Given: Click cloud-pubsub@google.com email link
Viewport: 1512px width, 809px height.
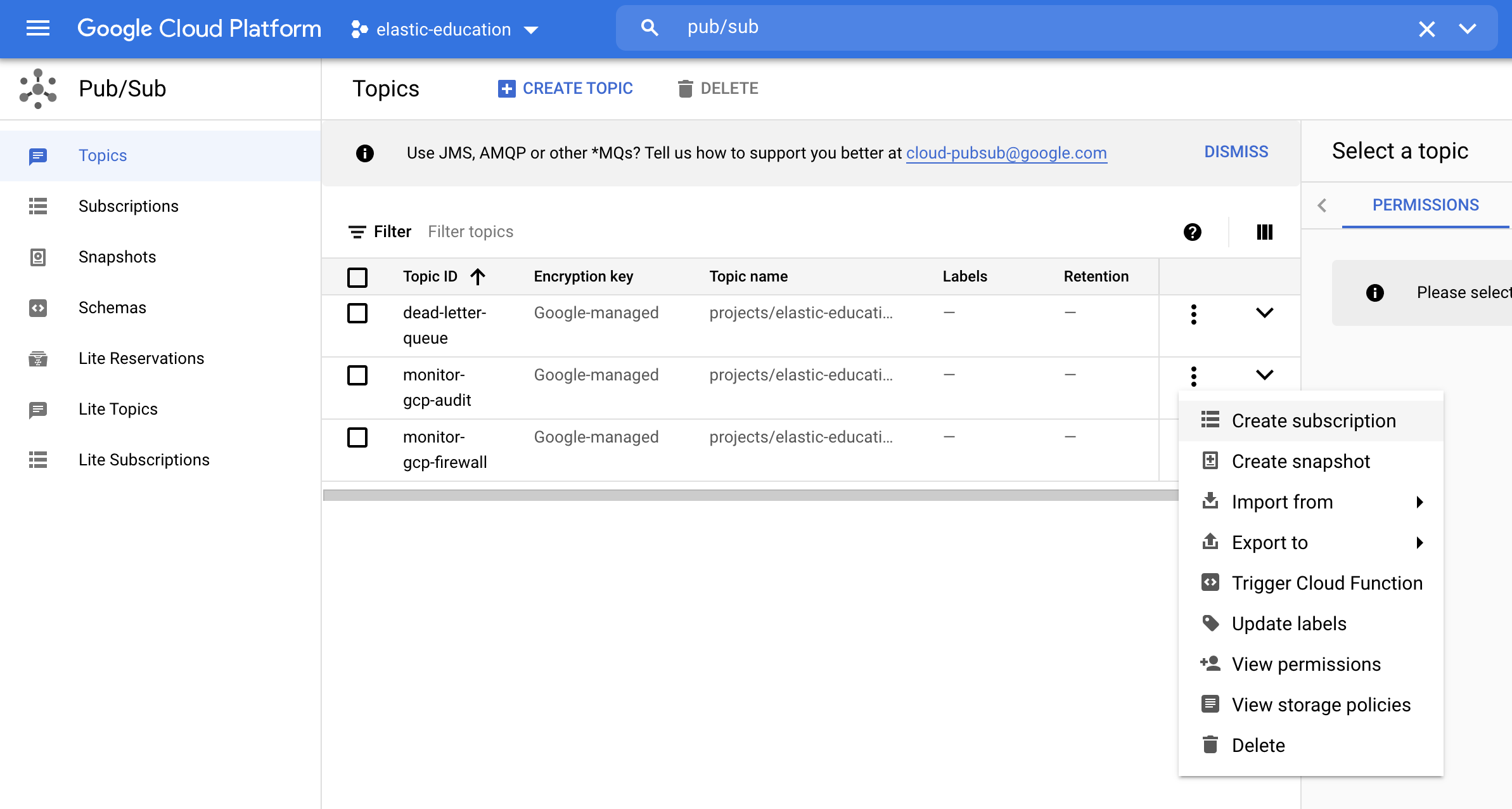Looking at the screenshot, I should click(x=1005, y=153).
